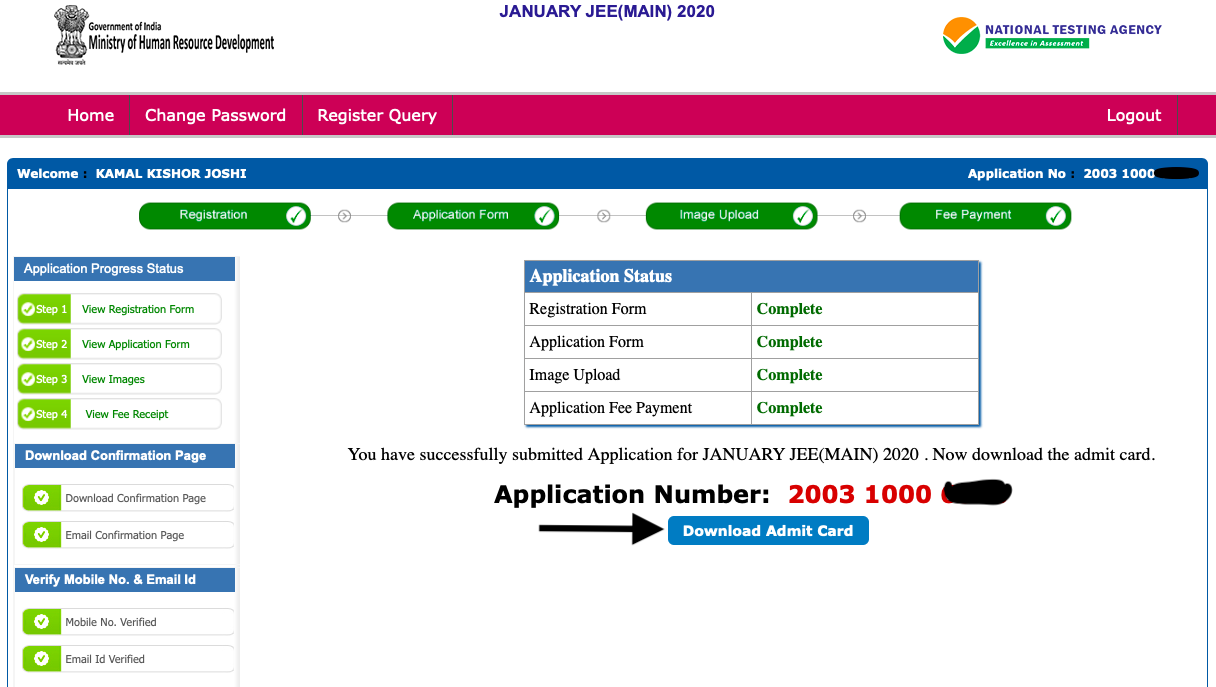Click checkmark icon beside Email Confirmation Page
1216x687 pixels.
coord(42,535)
